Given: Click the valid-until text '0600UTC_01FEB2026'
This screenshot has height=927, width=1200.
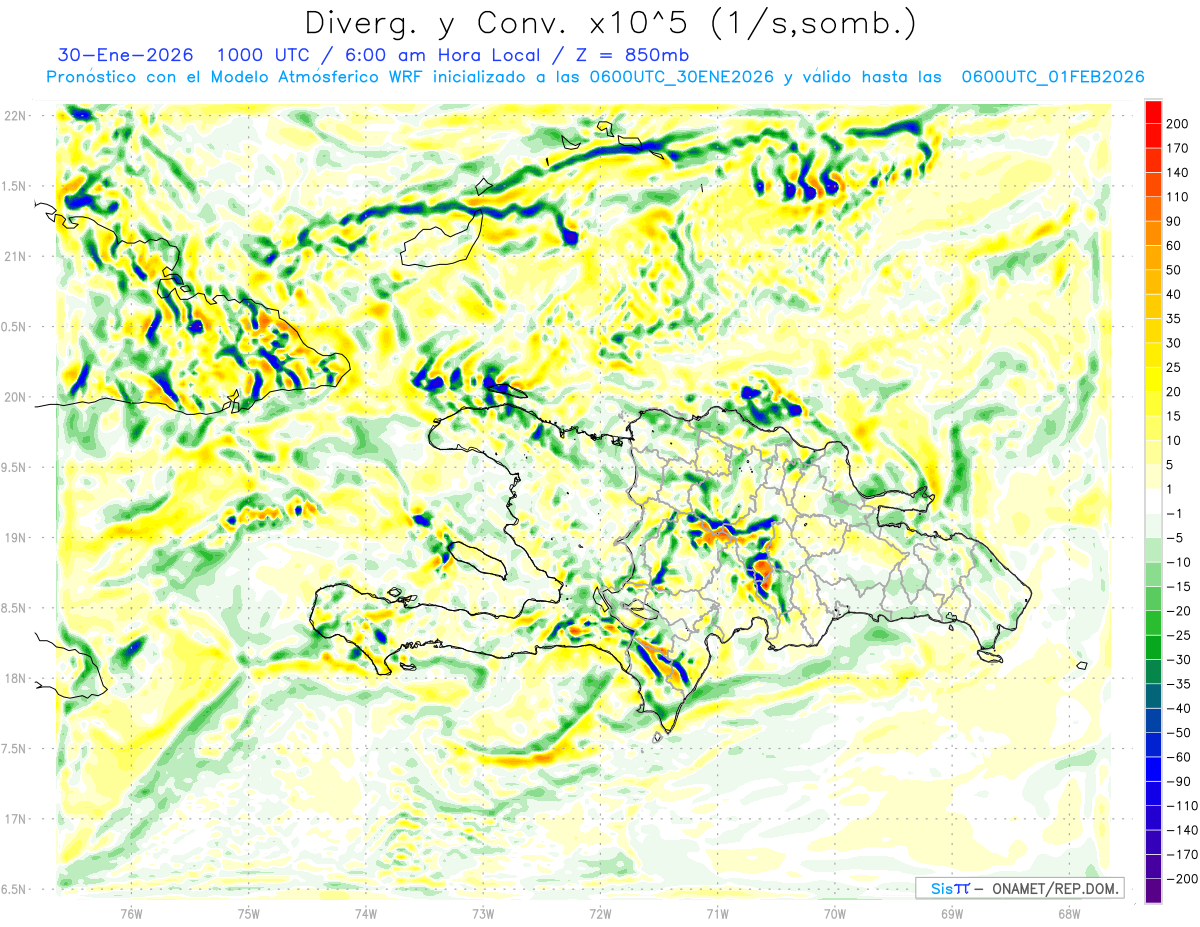Looking at the screenshot, I should click(x=1053, y=77).
